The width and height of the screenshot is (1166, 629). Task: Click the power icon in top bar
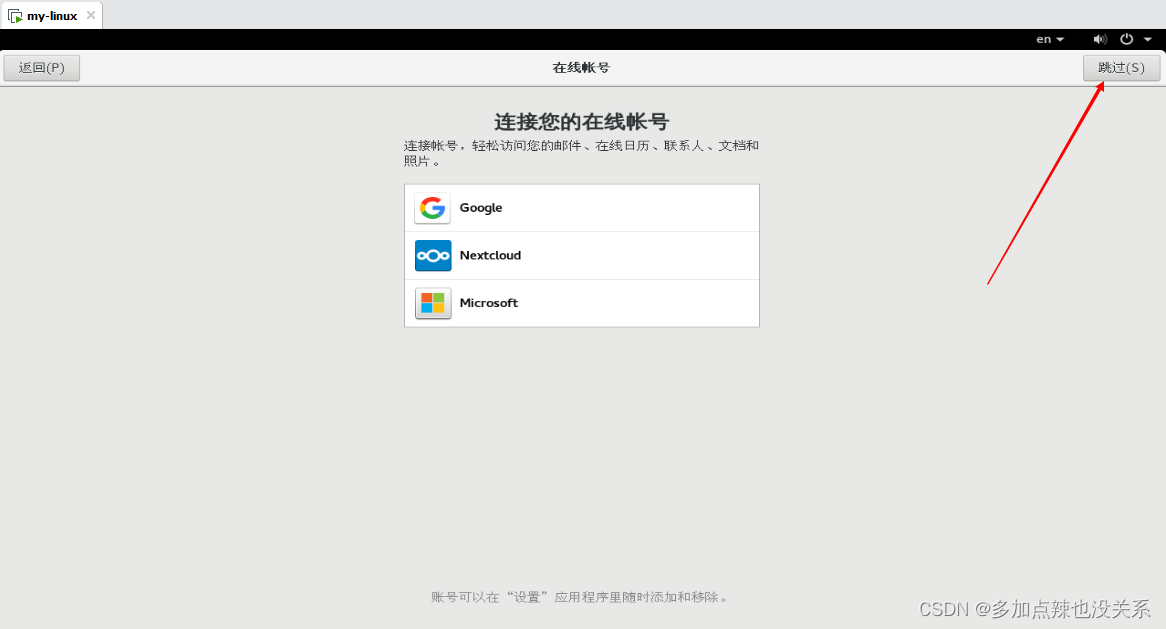tap(1127, 39)
